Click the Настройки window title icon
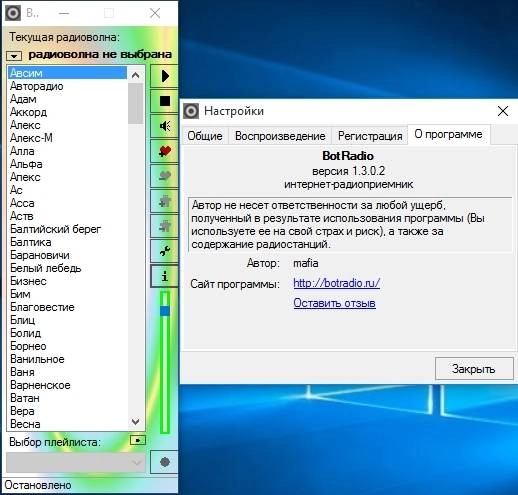 pos(191,111)
